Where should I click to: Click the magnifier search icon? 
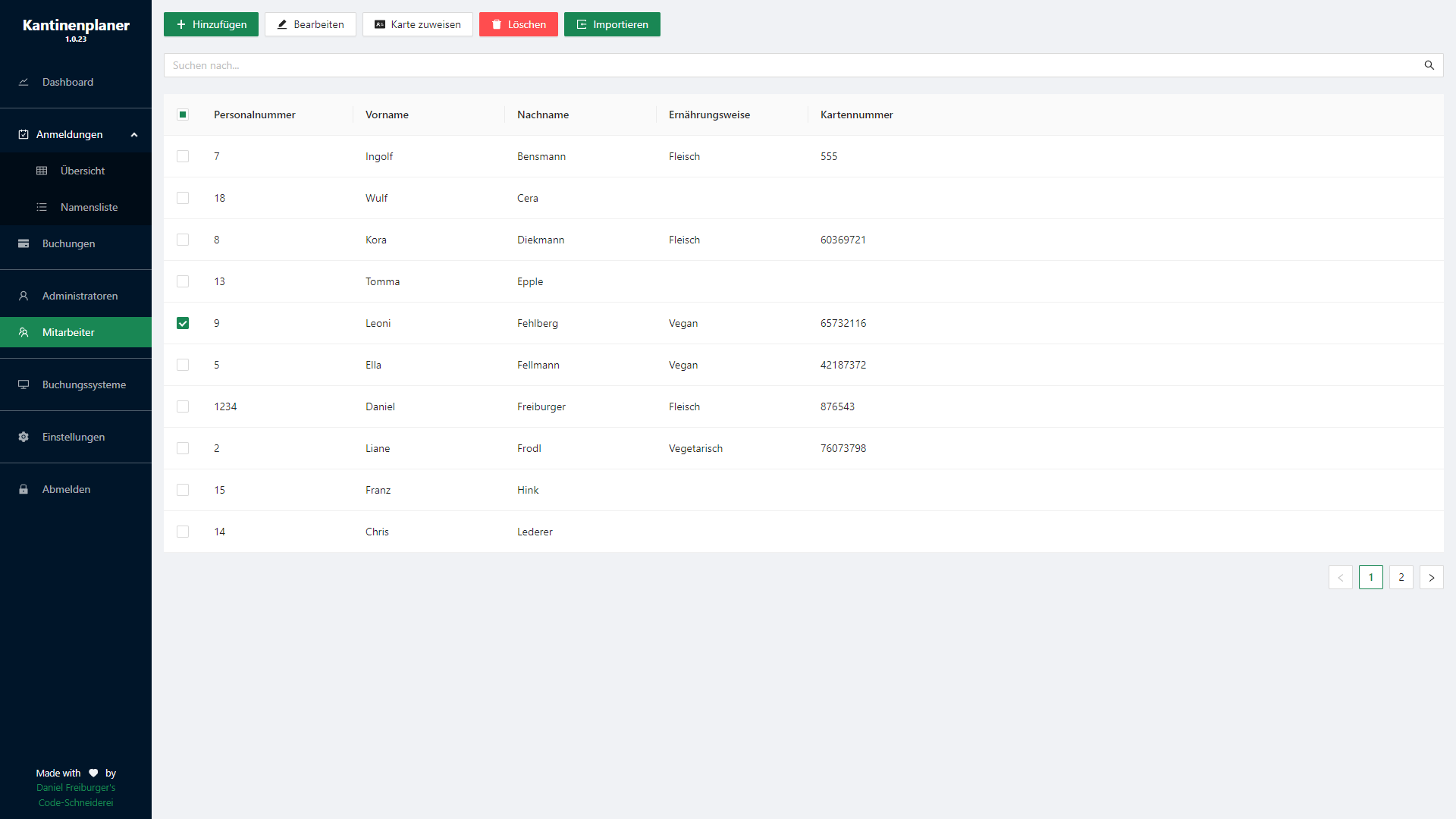click(x=1429, y=65)
